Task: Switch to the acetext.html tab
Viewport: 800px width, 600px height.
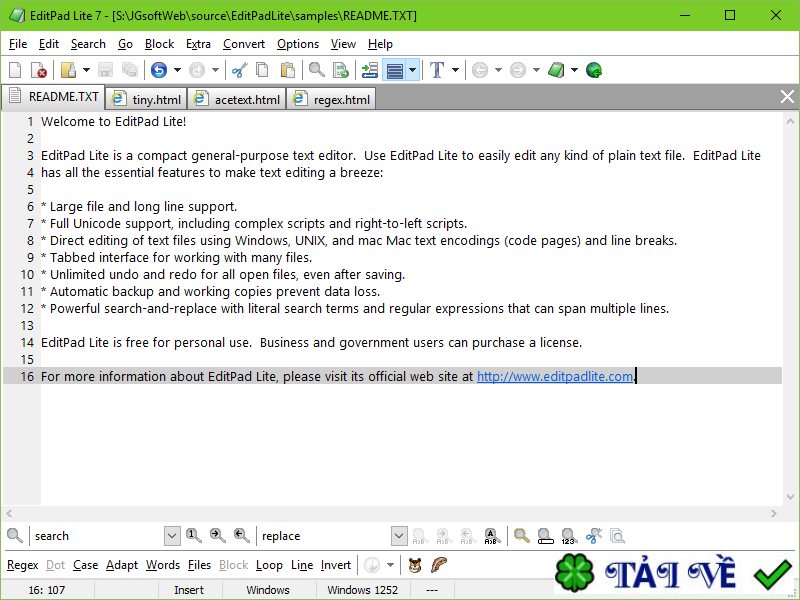Action: tap(237, 99)
